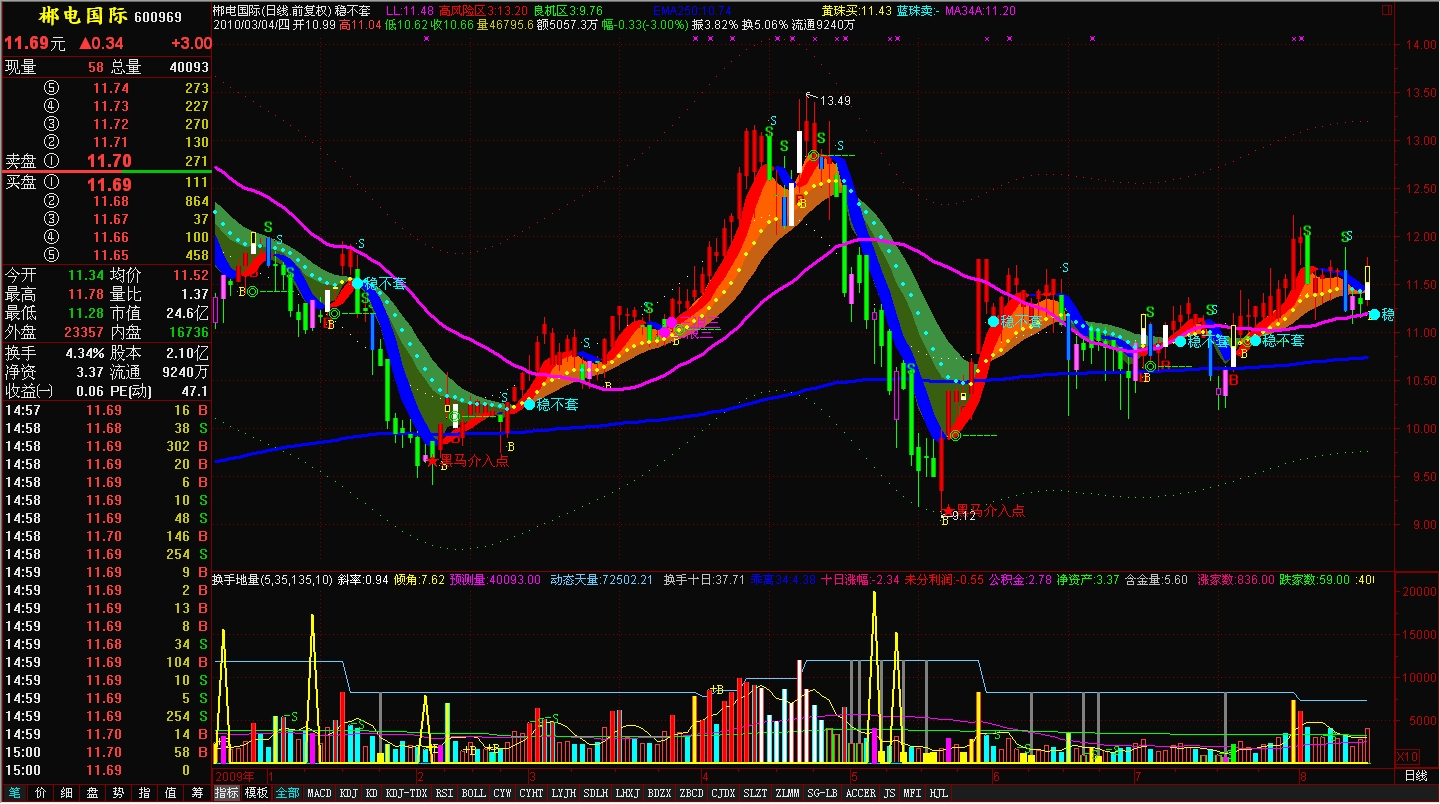This screenshot has width=1440, height=804.
Task: Select the SLZT indicator
Action: pos(755,793)
